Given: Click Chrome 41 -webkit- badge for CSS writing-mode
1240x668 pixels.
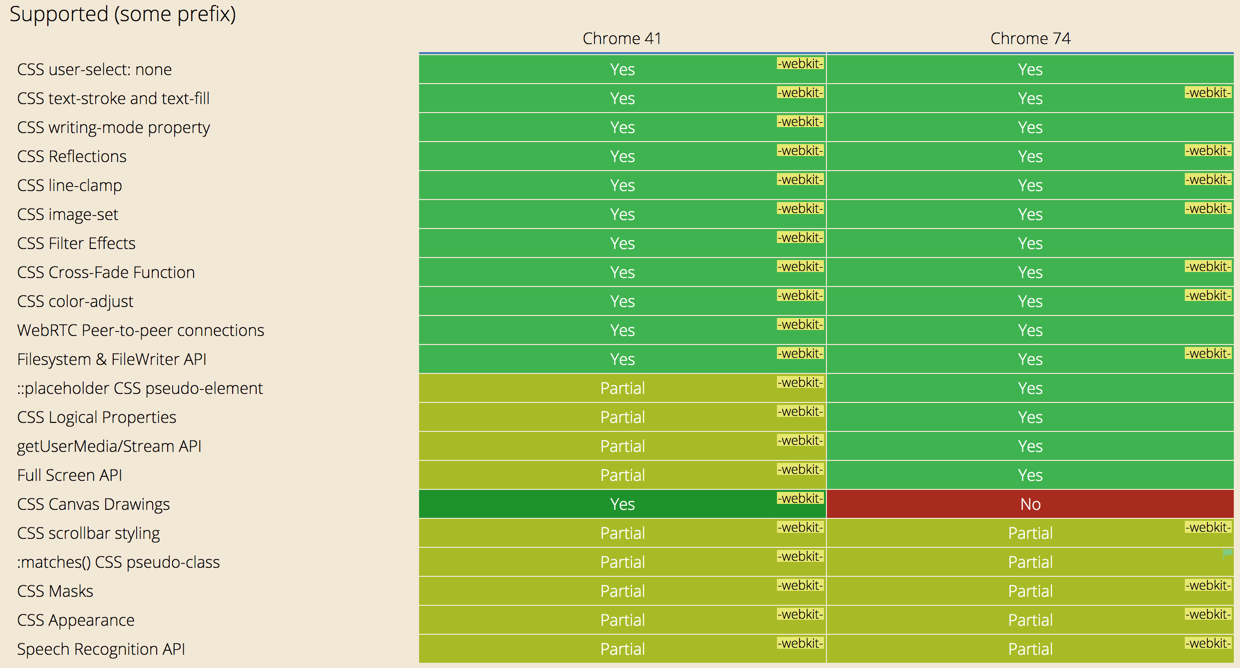Looking at the screenshot, I should coord(800,122).
